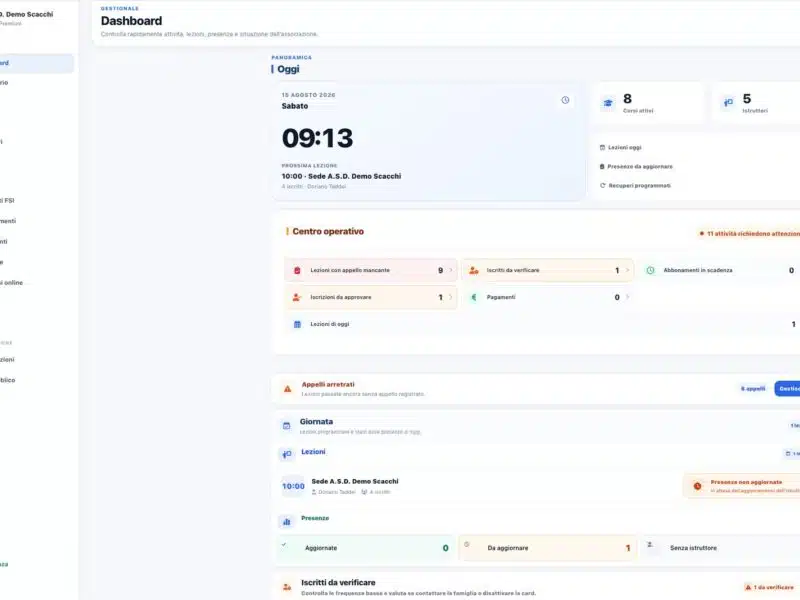The height and width of the screenshot is (600, 800).
Task: Click the graduation cap icon beside Corsi attivi
Action: point(608,103)
